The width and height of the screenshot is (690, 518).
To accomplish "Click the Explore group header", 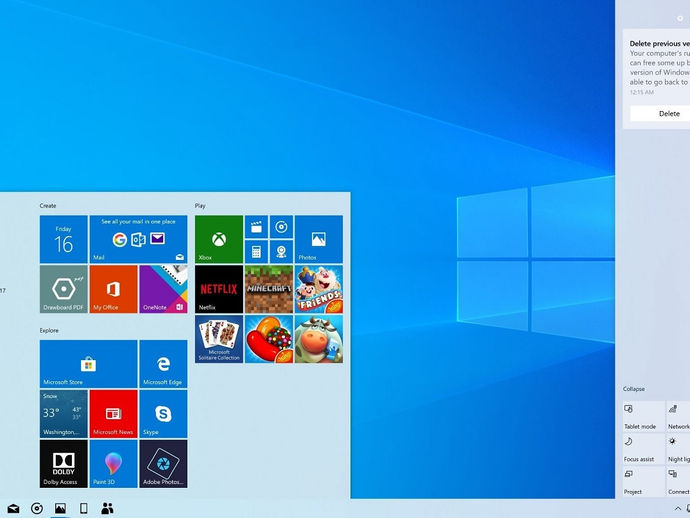I will click(49, 331).
